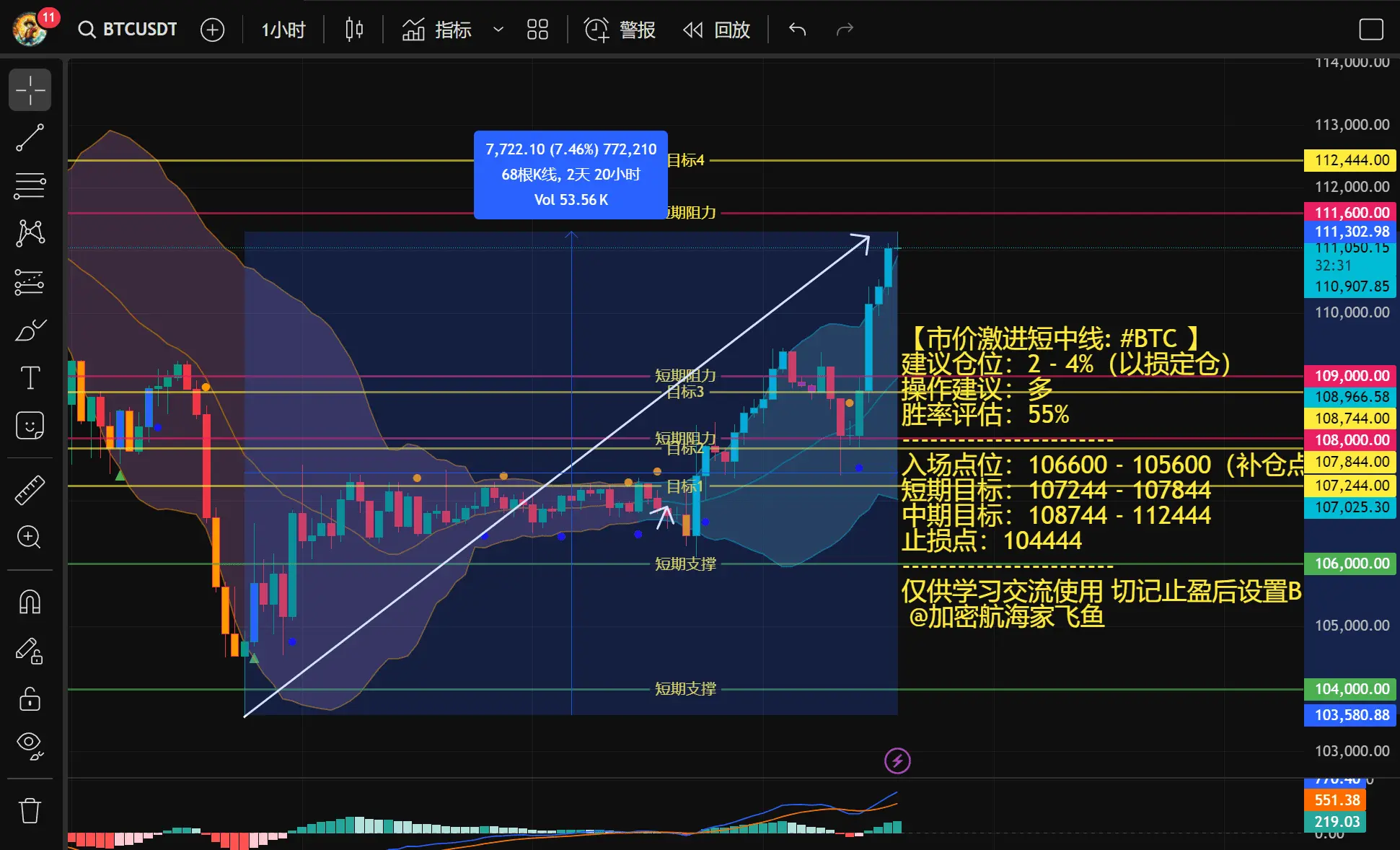Screen dimensions: 1400x850
Task: Expand favorite indicators dropdown arrow
Action: (x=498, y=30)
